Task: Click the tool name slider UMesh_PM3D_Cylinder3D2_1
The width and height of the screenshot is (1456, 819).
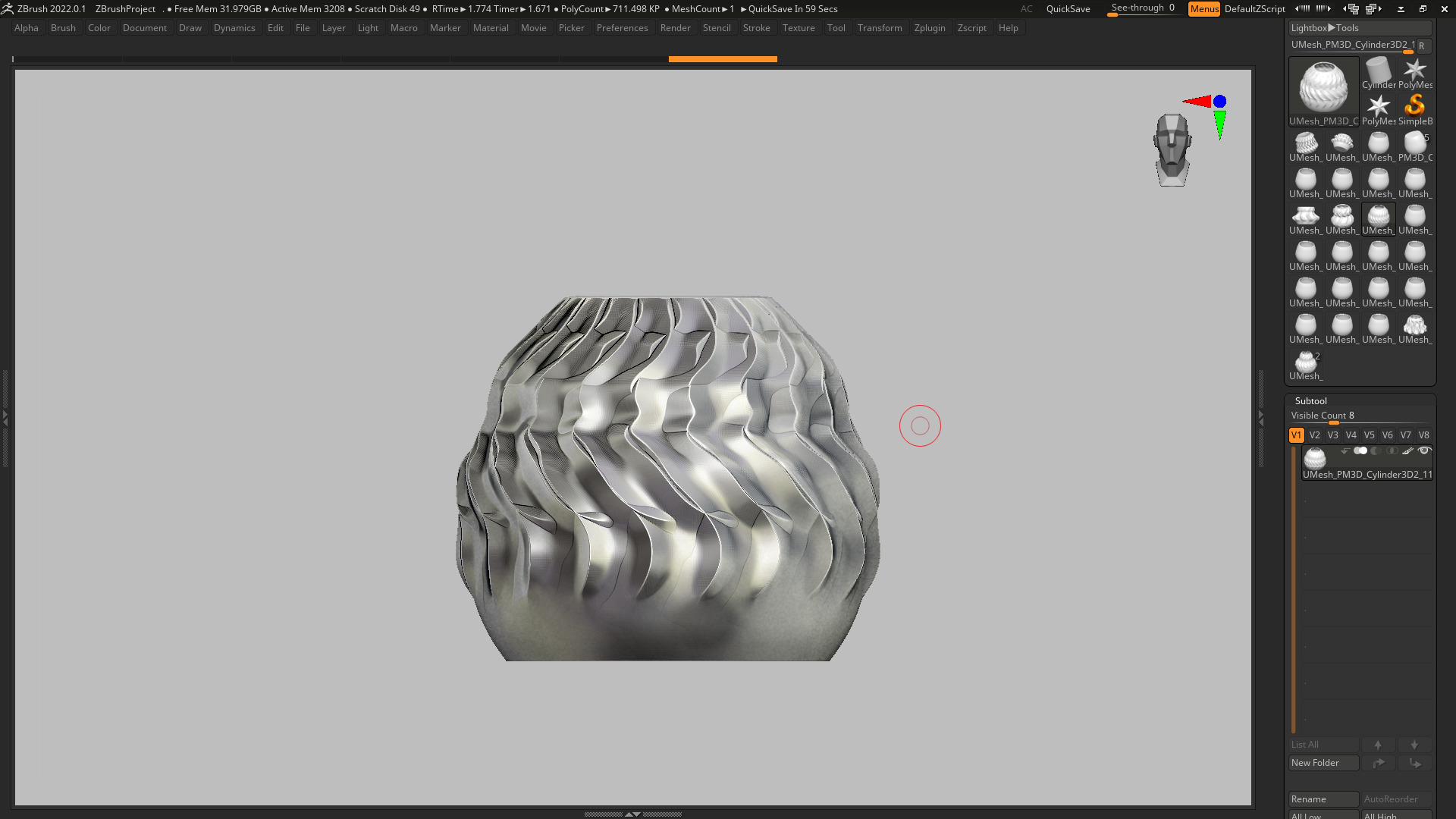Action: [1352, 45]
